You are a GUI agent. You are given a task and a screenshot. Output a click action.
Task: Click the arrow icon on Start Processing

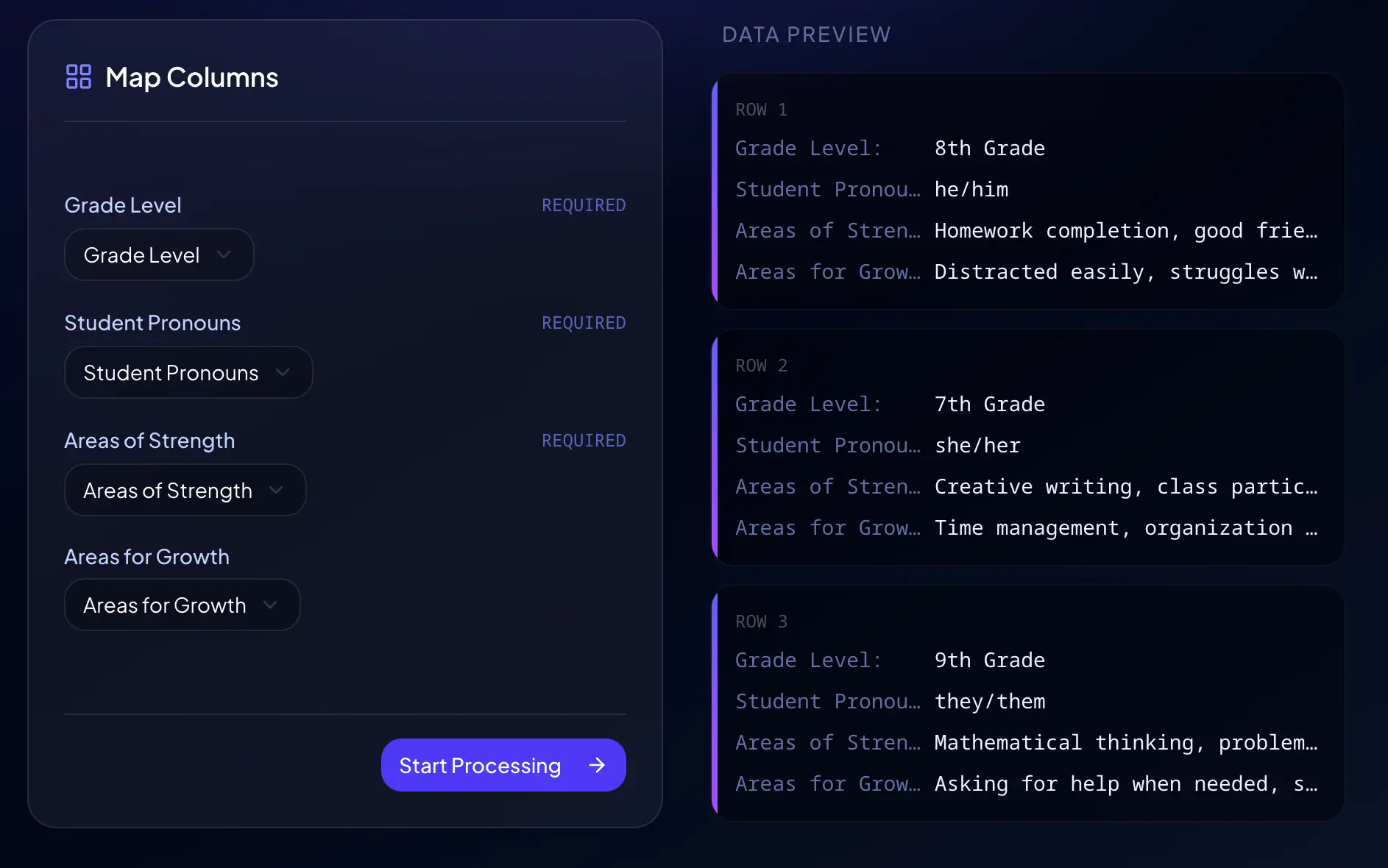(595, 765)
